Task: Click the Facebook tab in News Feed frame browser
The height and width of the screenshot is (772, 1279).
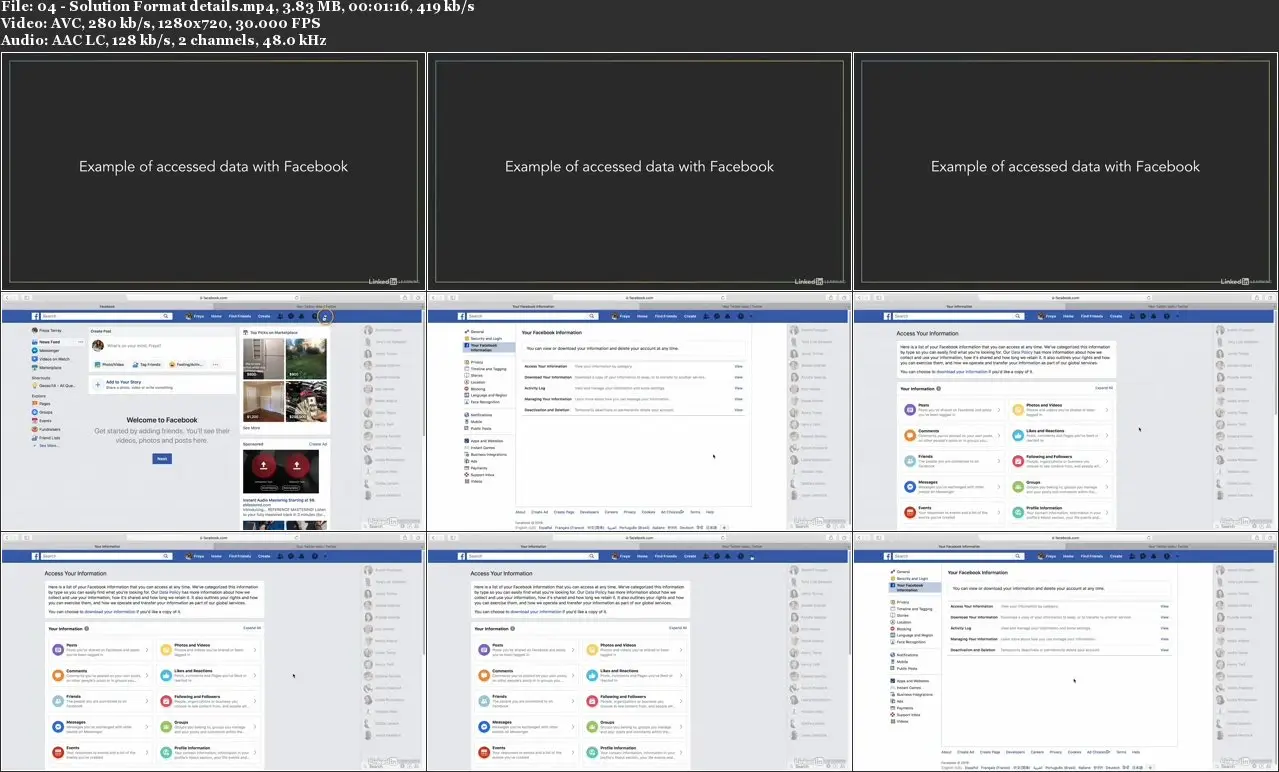Action: [x=107, y=306]
